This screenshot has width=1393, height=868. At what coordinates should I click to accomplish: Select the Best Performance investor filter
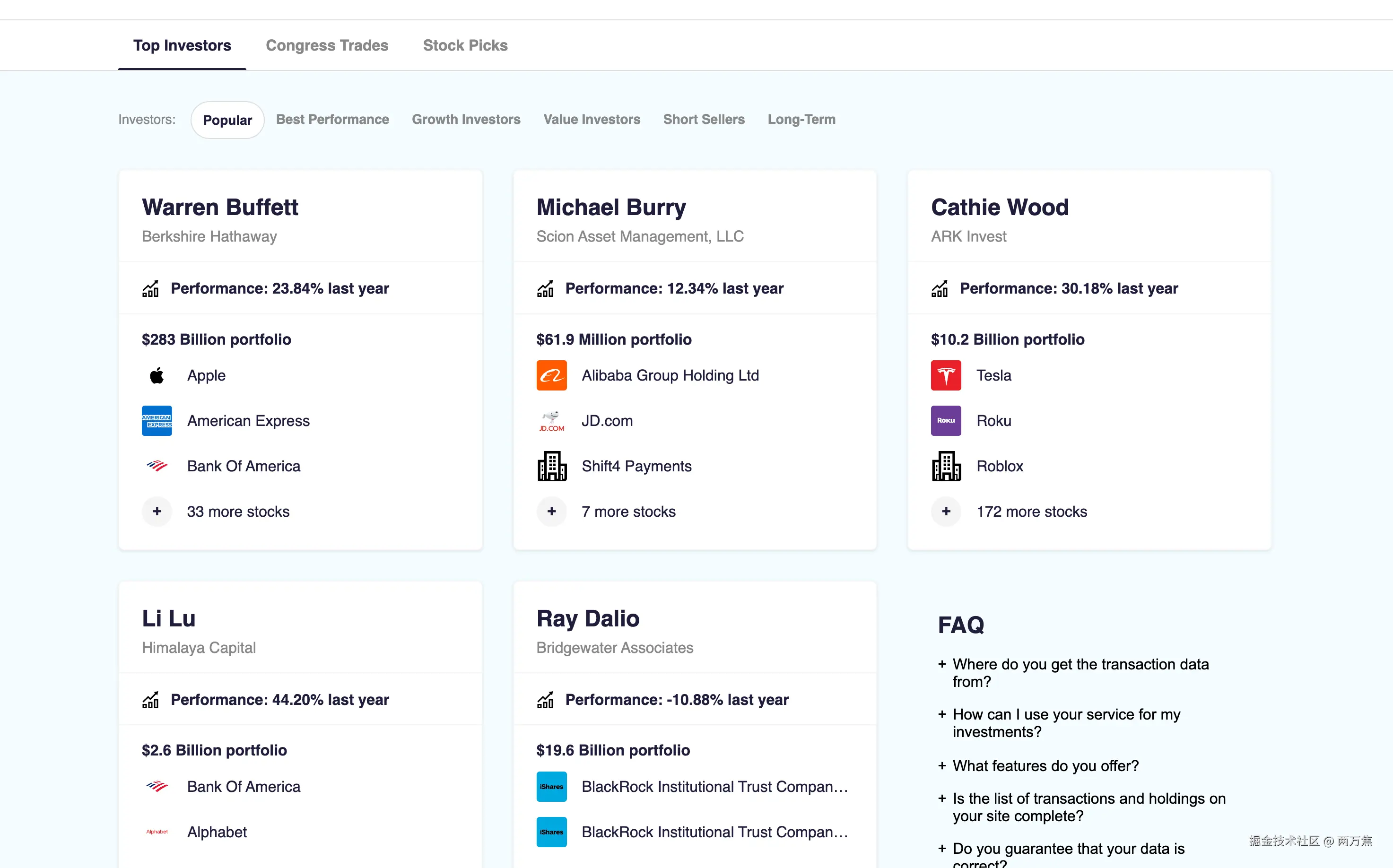332,120
